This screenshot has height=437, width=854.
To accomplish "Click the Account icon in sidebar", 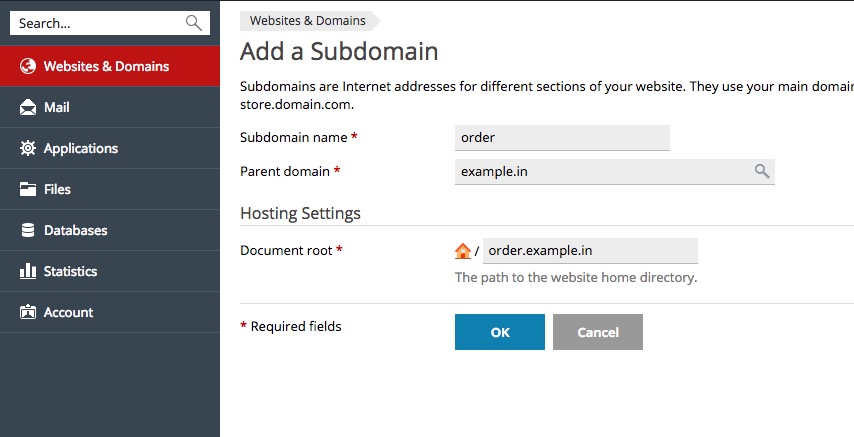I will click(28, 312).
